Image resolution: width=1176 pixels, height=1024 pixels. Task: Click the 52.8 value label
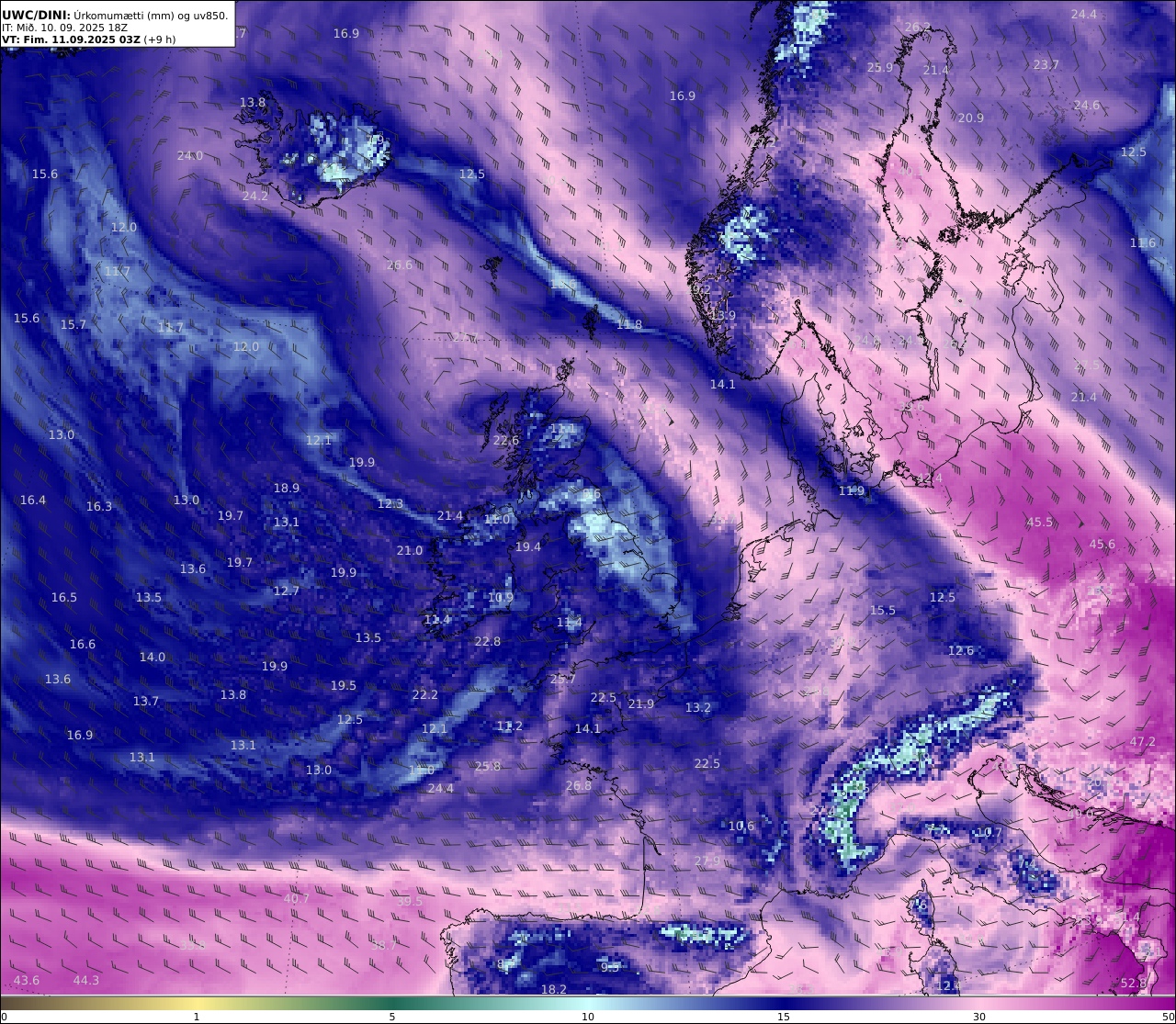pos(1134,984)
